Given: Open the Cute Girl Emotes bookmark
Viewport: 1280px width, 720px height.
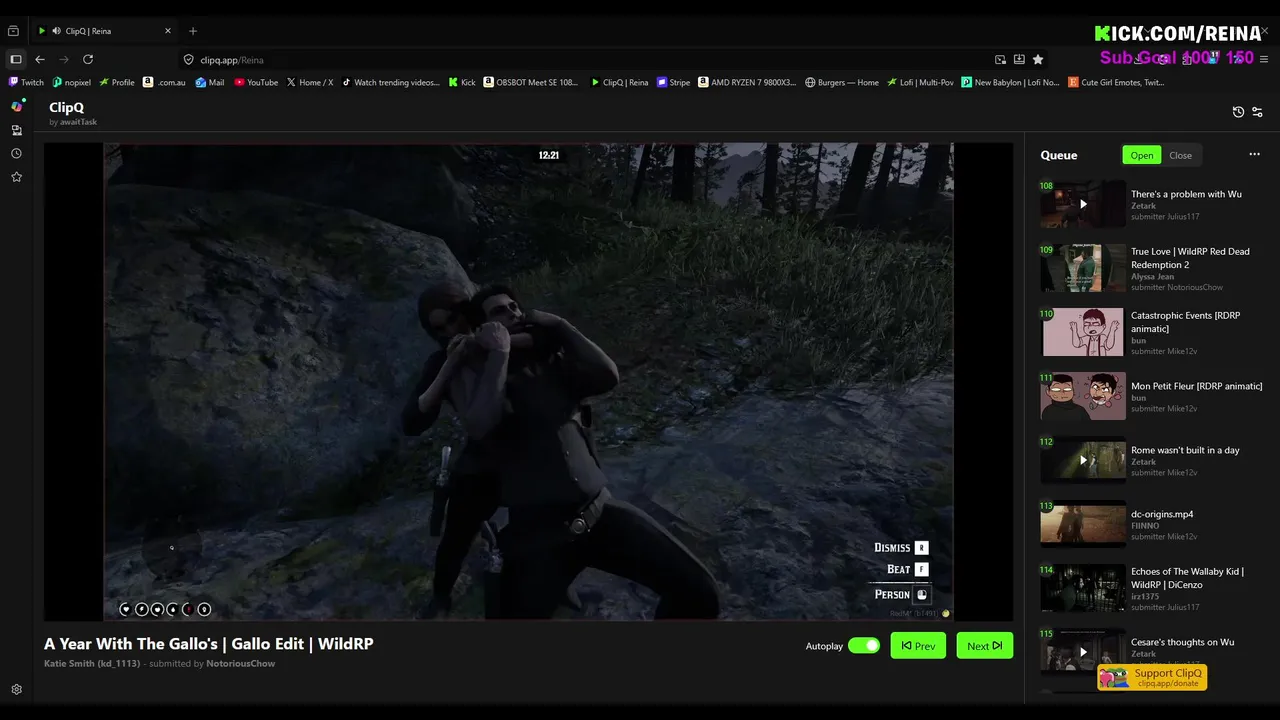Looking at the screenshot, I should pos(1116,82).
